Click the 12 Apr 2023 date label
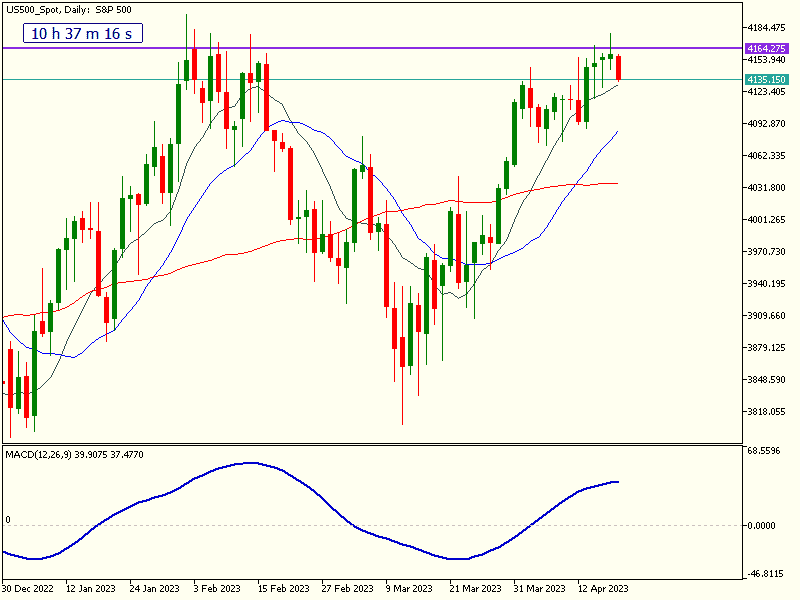 point(603,588)
